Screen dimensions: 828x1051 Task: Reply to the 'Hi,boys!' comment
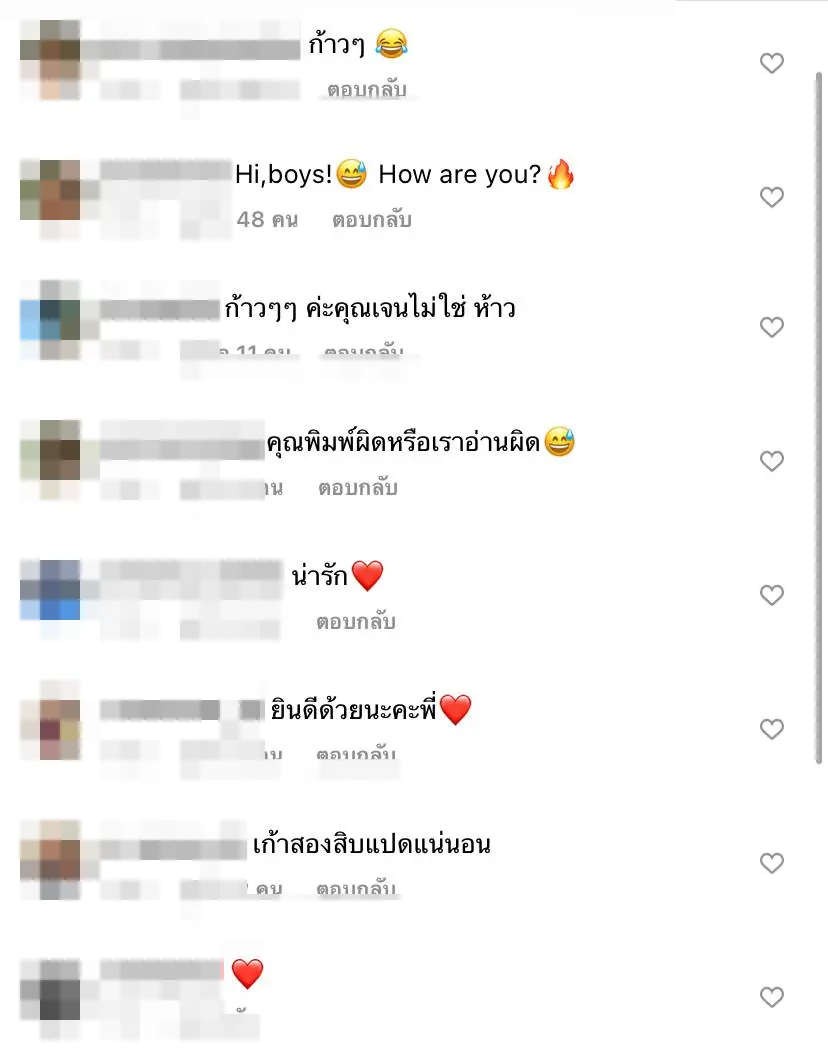tap(372, 219)
